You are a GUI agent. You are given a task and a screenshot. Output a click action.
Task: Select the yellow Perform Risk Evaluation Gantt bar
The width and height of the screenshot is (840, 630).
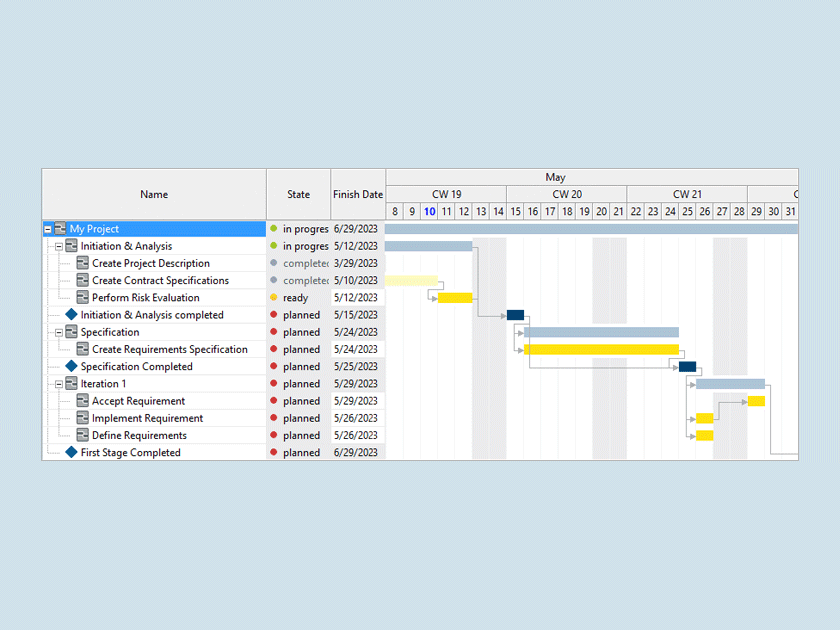click(x=455, y=298)
